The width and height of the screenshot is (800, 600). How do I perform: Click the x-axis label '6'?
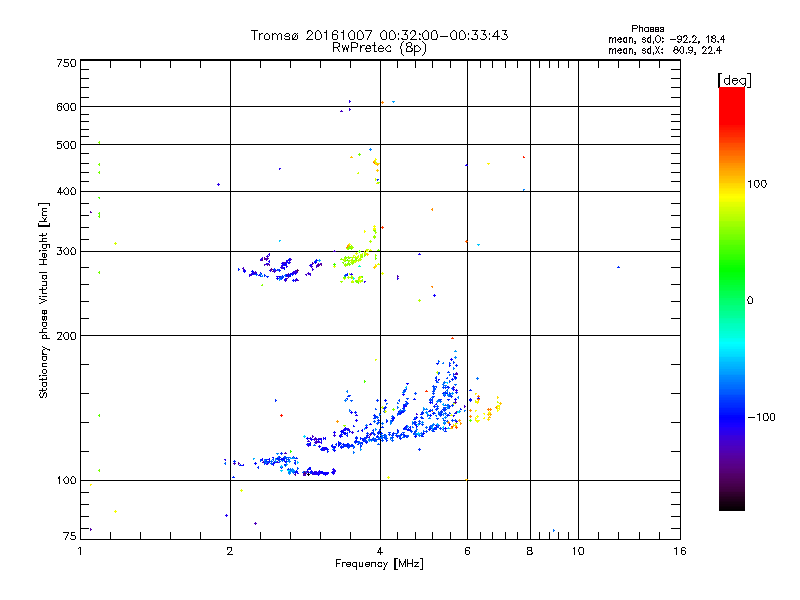[x=467, y=551]
